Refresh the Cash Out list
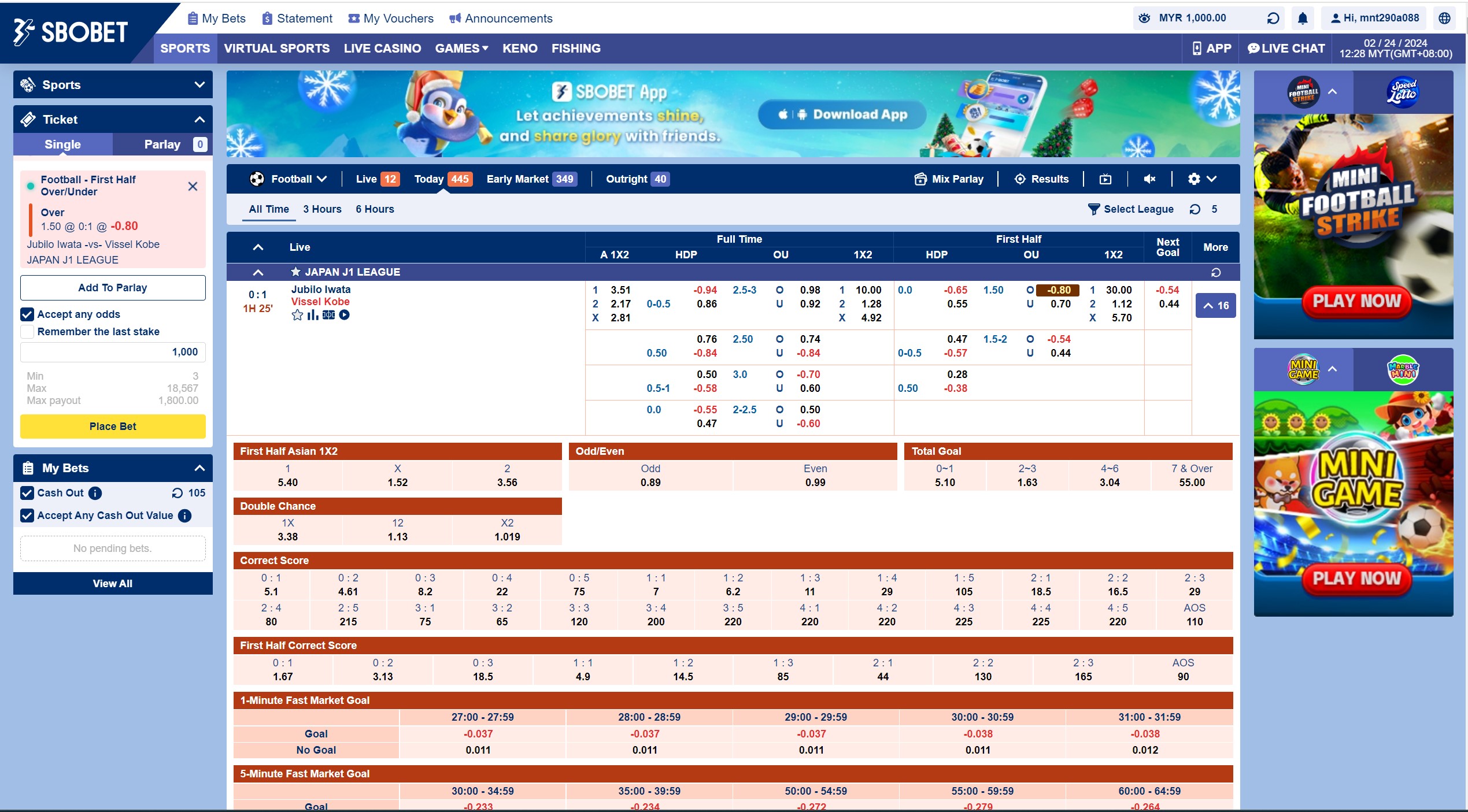This screenshot has height=812, width=1468. tap(178, 493)
